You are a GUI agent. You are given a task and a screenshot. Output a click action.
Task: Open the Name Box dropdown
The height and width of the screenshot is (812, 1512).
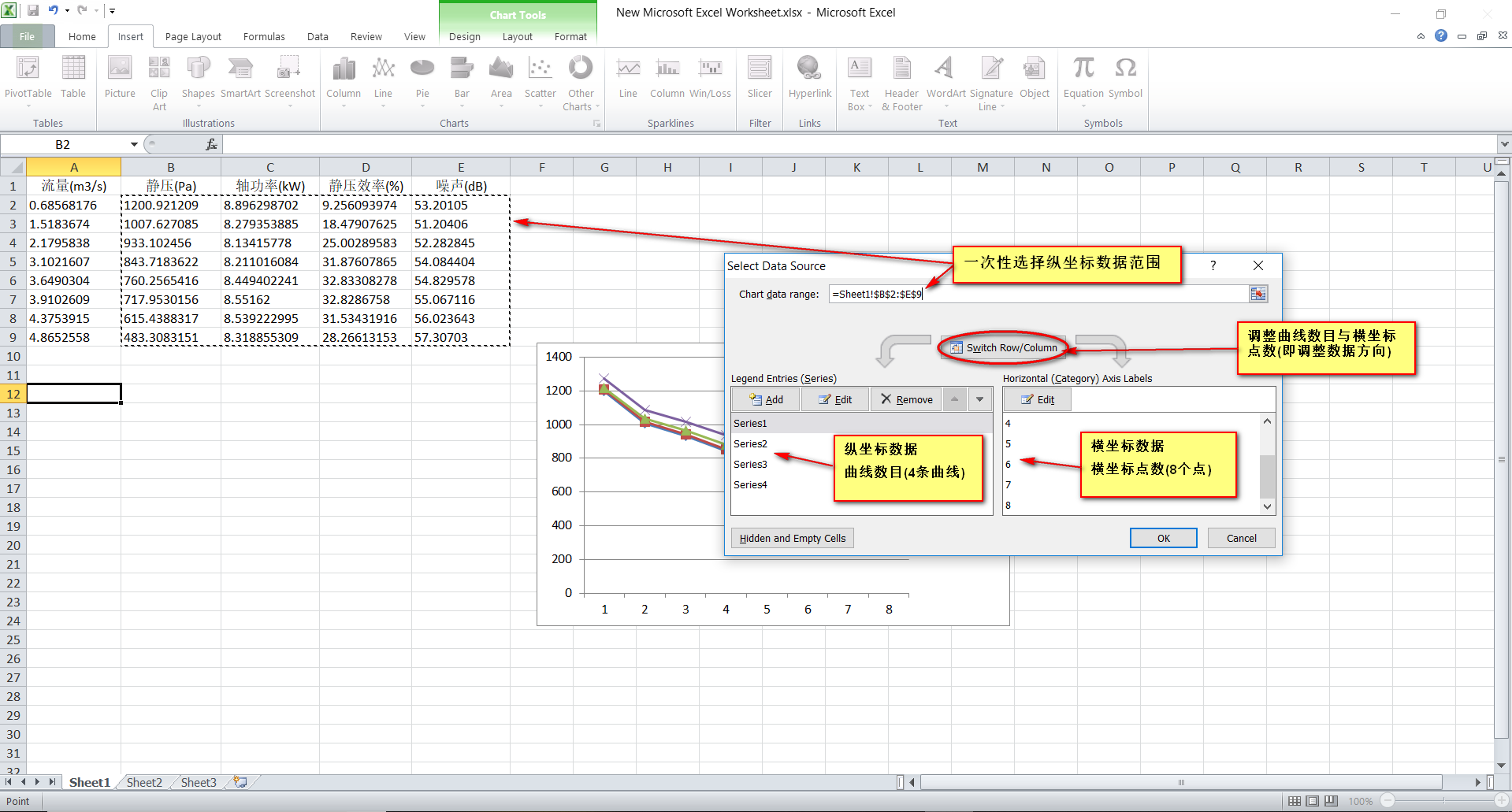pos(132,144)
